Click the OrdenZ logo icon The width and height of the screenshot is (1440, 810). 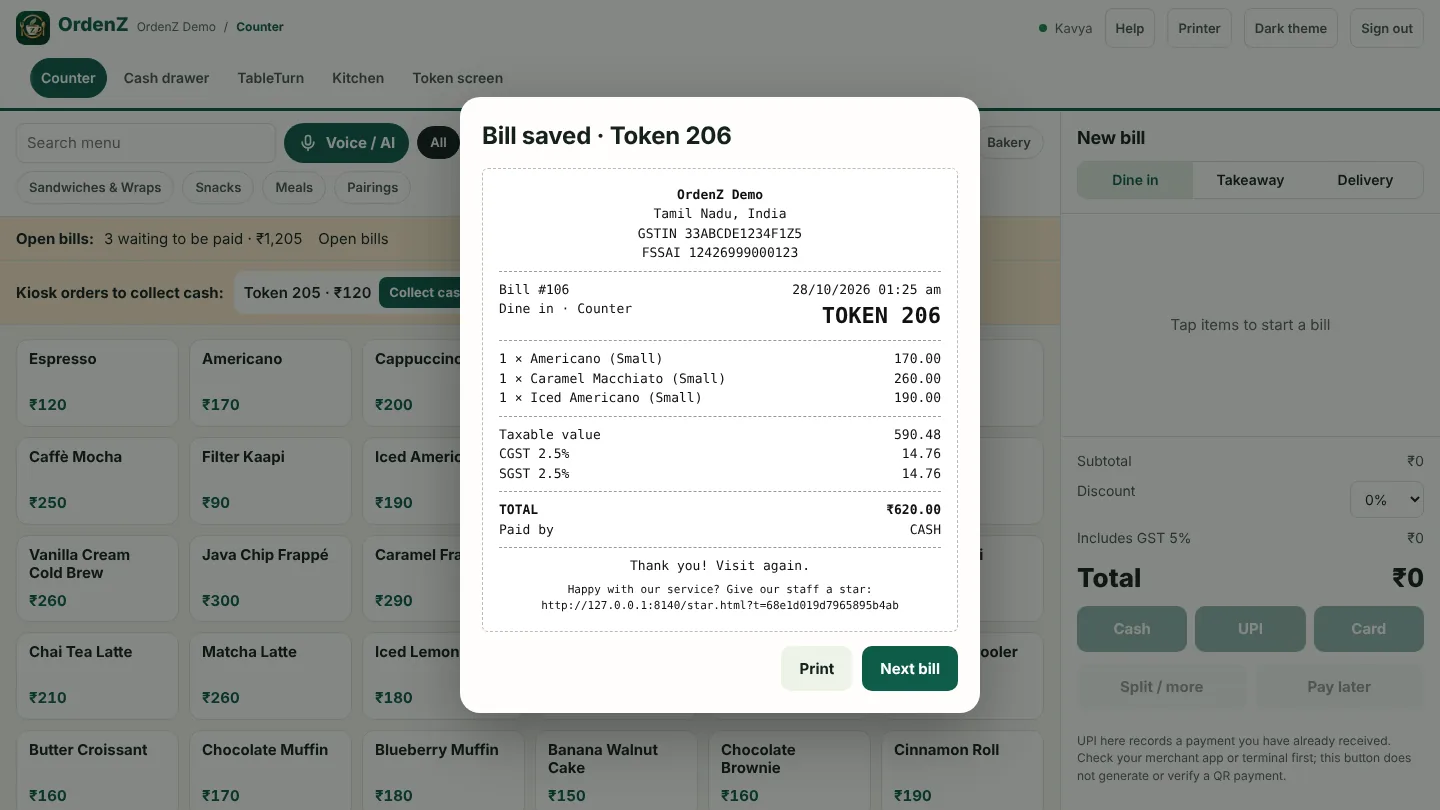[33, 28]
